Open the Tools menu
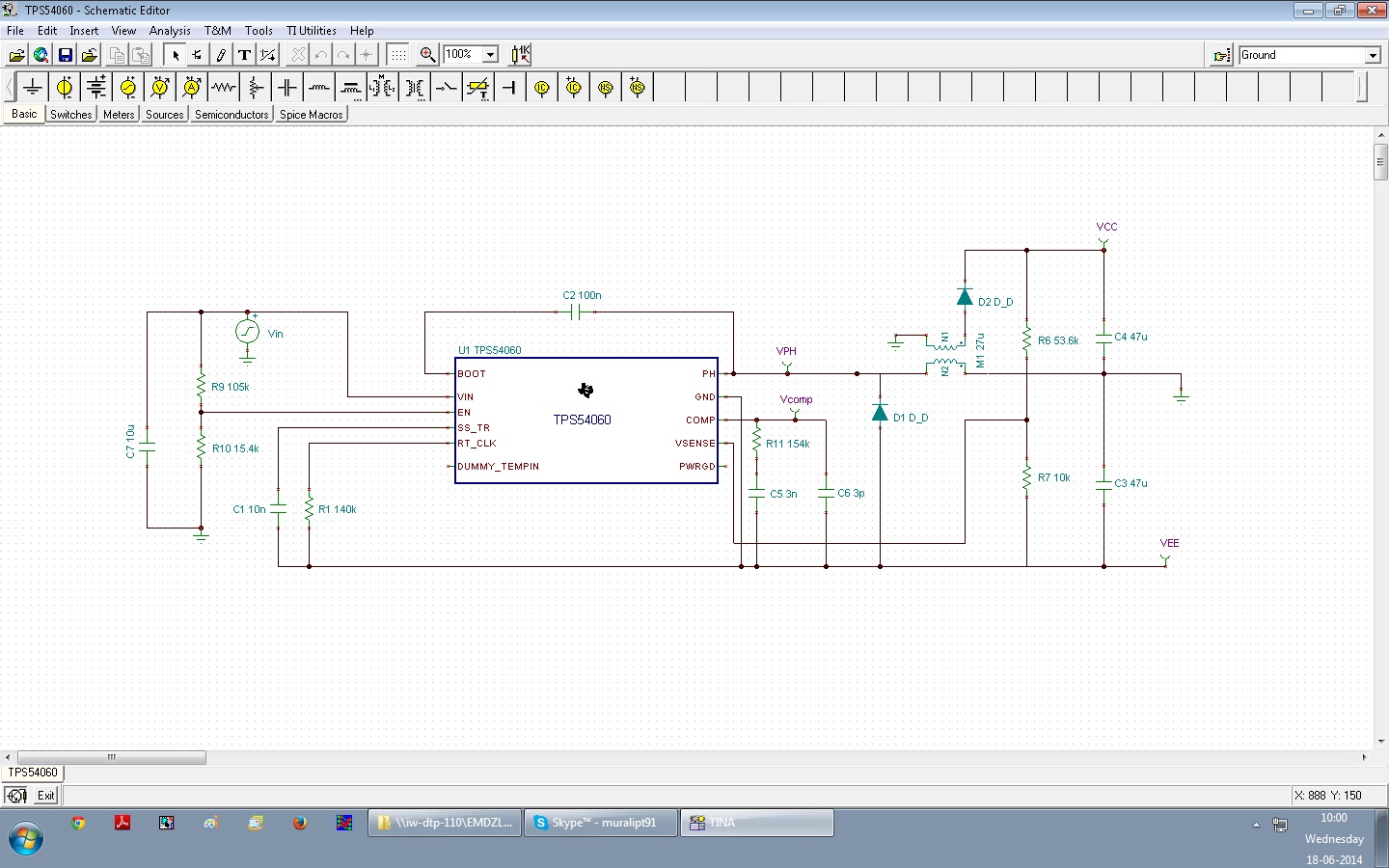The width and height of the screenshot is (1389, 868). click(259, 31)
